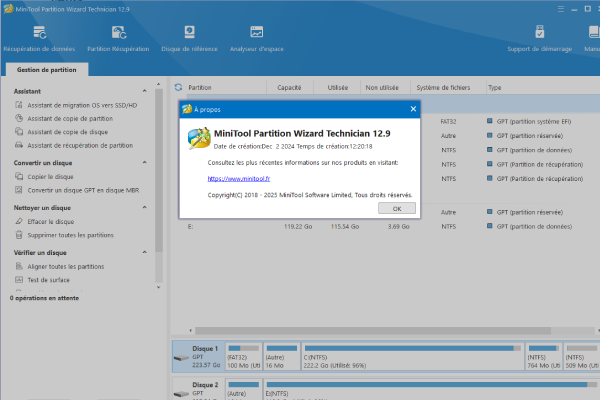Choose Convertir un disque GPT en disque MBR
This screenshot has width=600, height=400.
click(x=83, y=190)
